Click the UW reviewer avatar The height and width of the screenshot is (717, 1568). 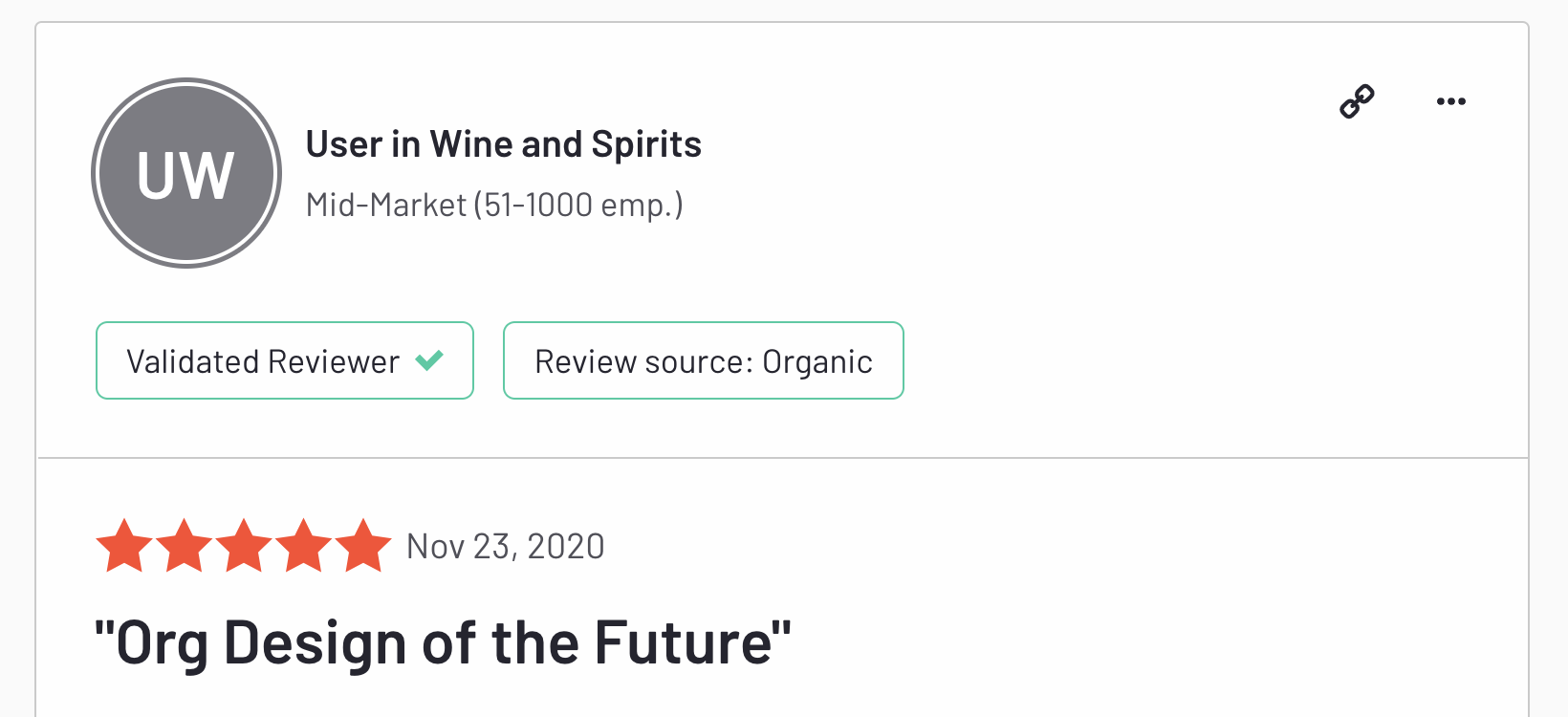click(186, 173)
